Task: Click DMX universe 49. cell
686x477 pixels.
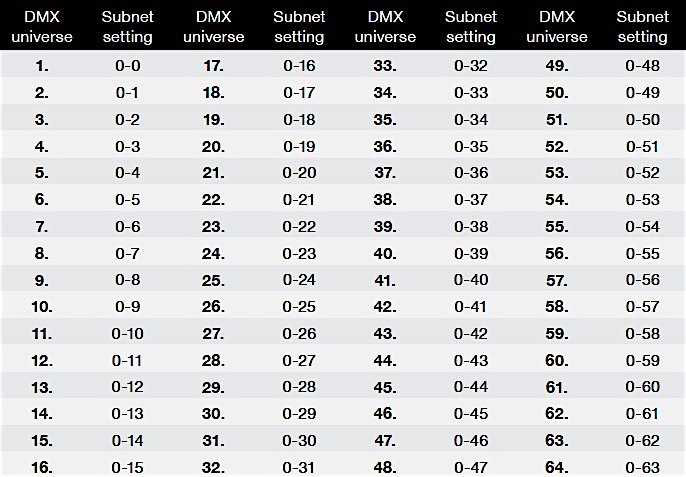Action: point(557,66)
